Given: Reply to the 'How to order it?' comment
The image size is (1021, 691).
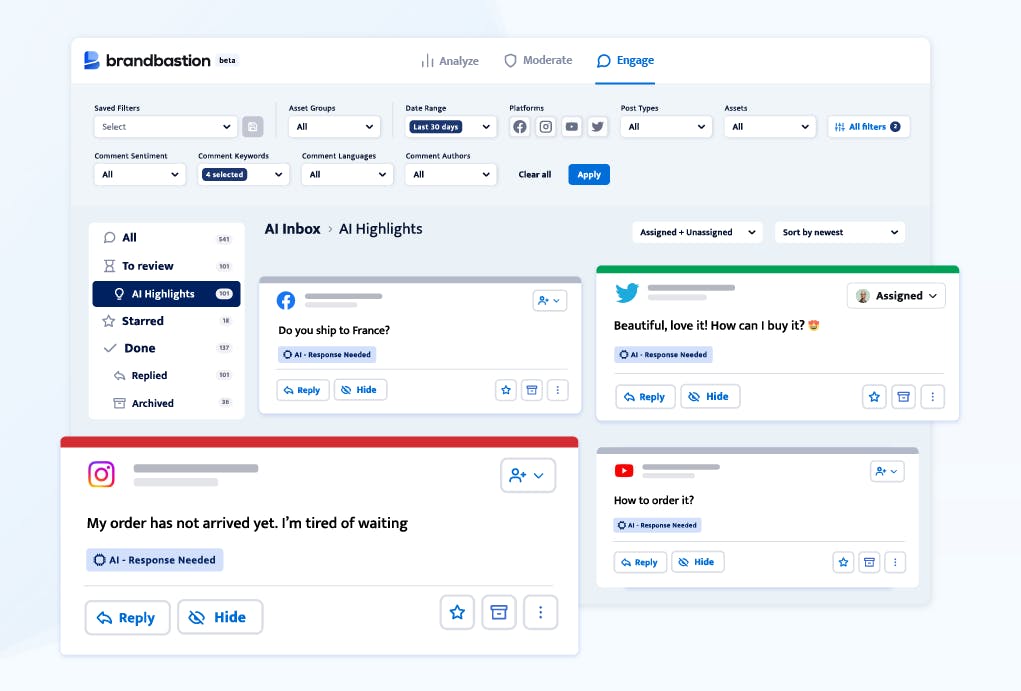Looking at the screenshot, I should pos(640,562).
